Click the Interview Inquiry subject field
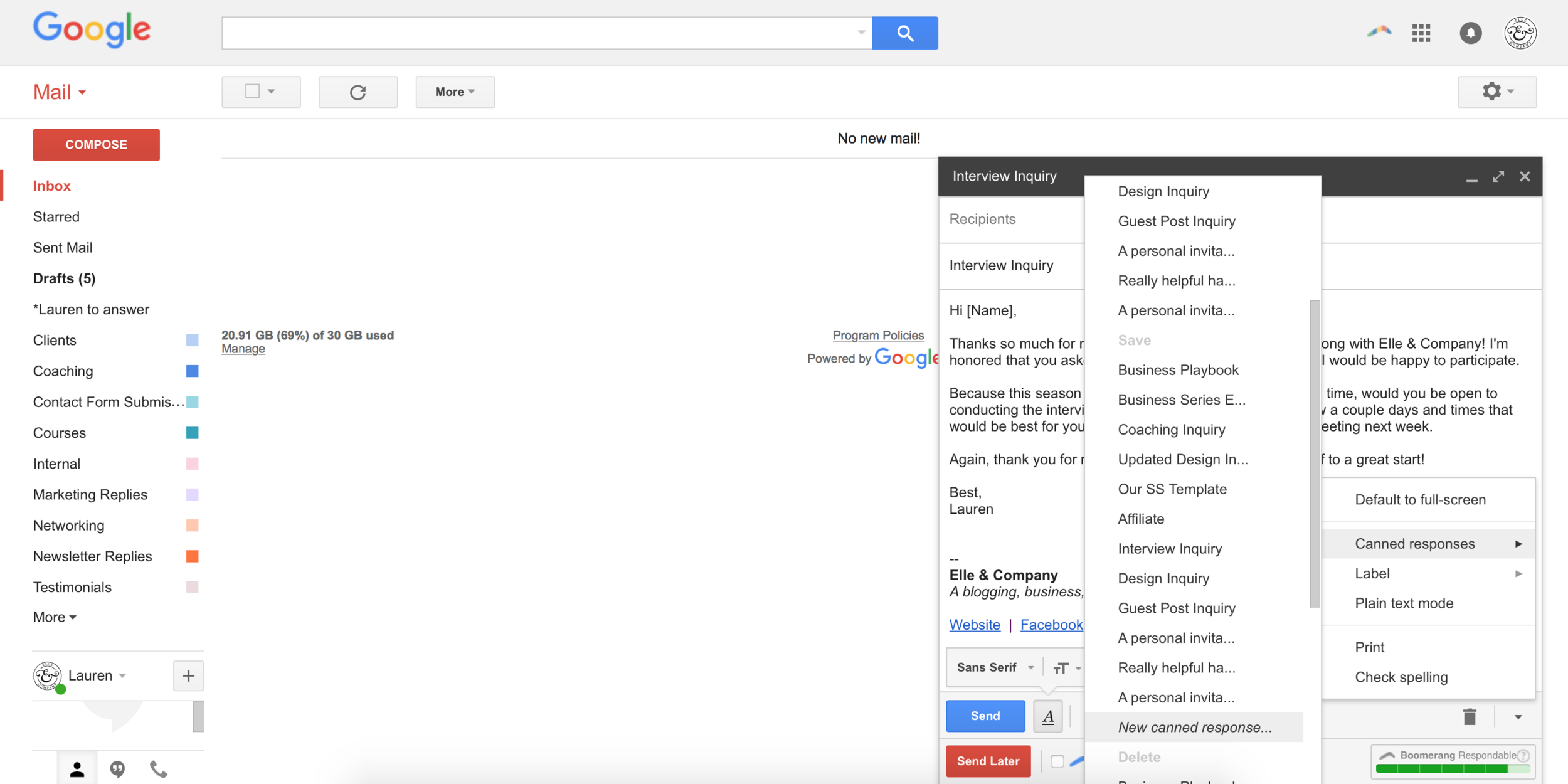The image size is (1568, 784). click(x=1002, y=265)
